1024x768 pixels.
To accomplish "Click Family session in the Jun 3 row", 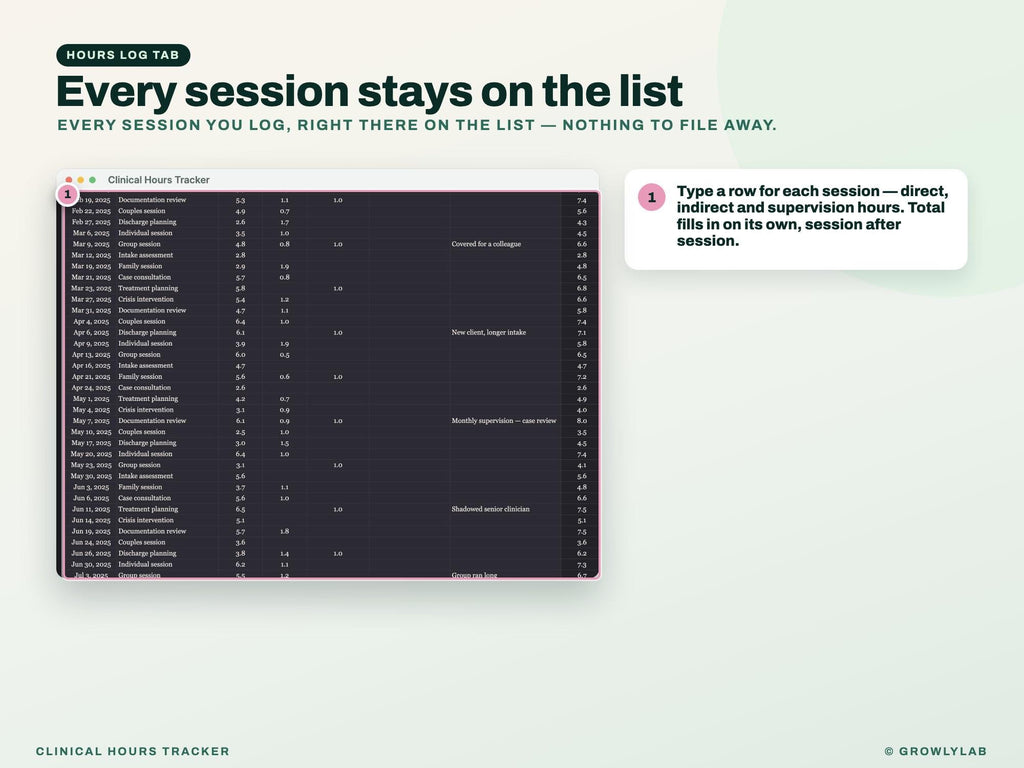I will pos(140,487).
